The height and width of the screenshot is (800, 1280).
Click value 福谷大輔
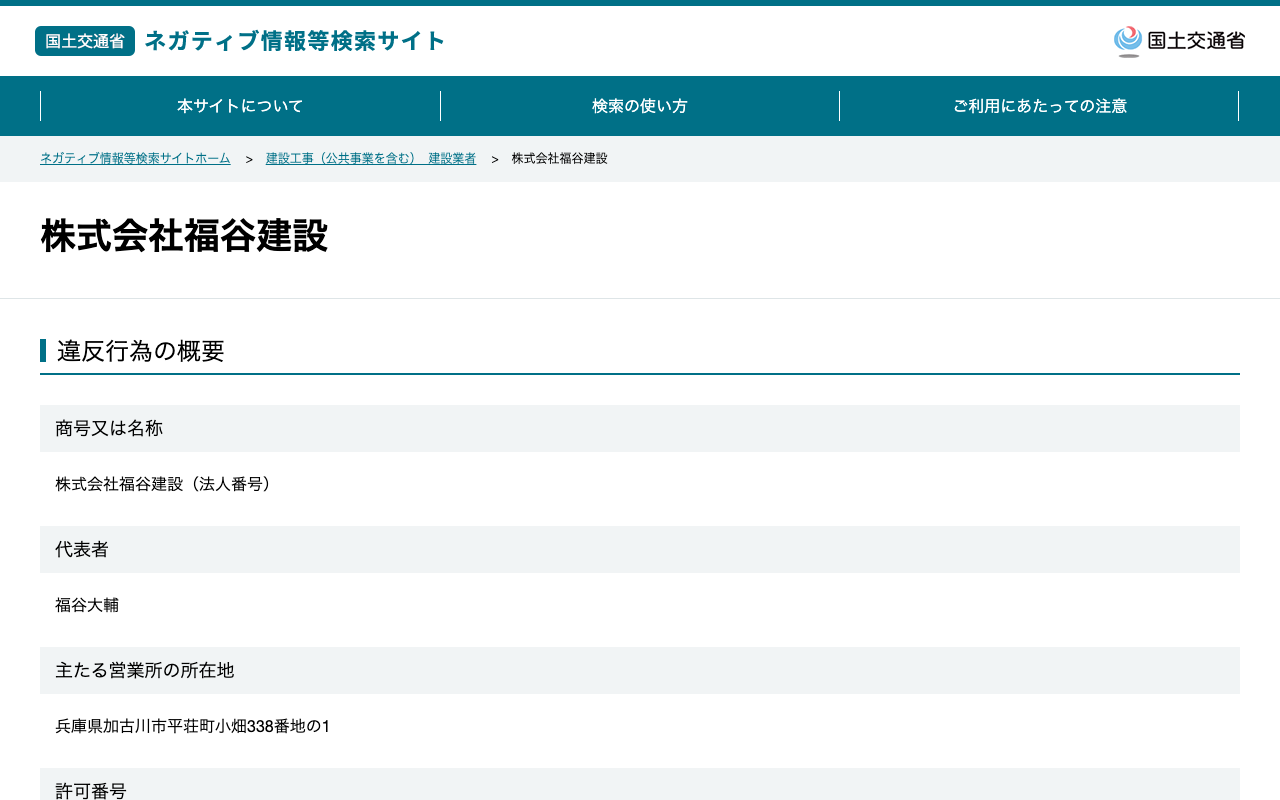pos(87,605)
